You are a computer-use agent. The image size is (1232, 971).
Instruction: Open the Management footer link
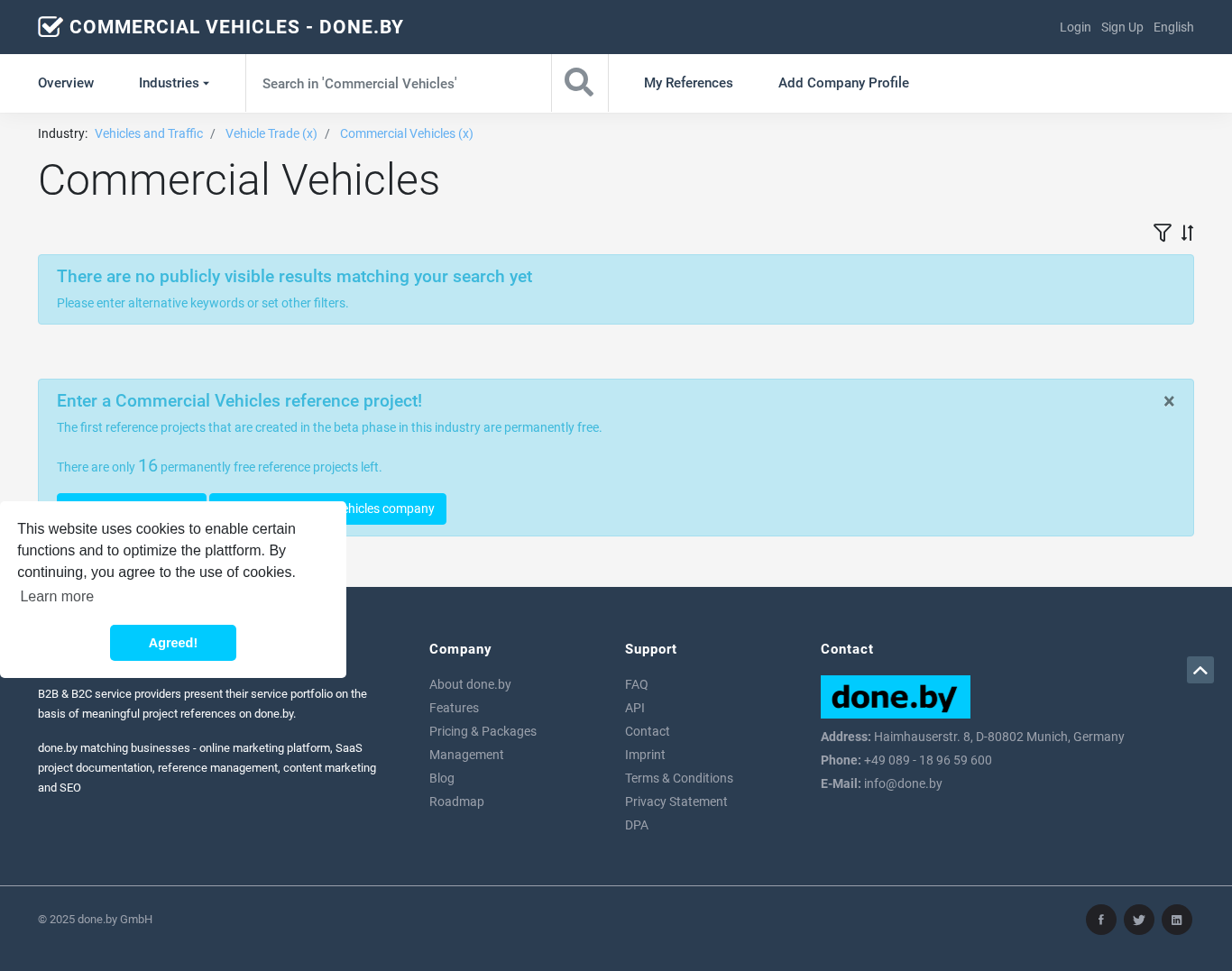466,755
